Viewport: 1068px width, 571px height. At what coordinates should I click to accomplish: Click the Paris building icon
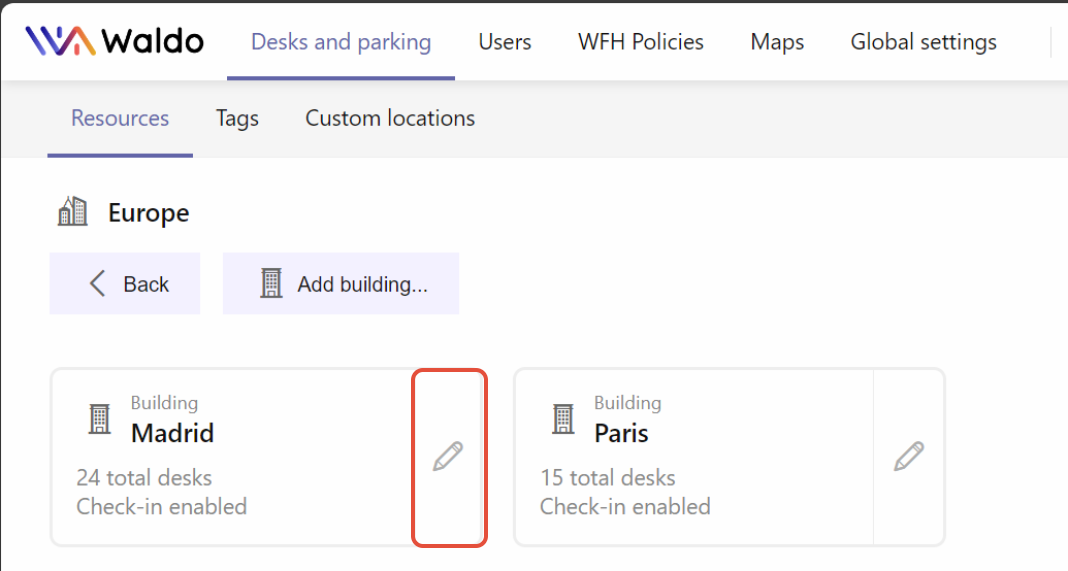point(563,418)
